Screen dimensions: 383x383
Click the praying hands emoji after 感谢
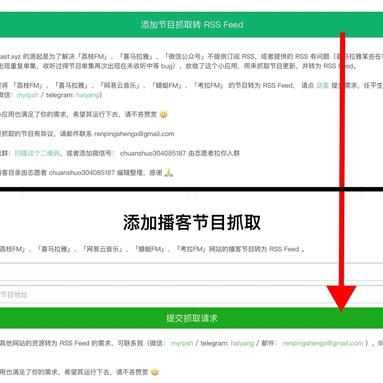coord(169,173)
